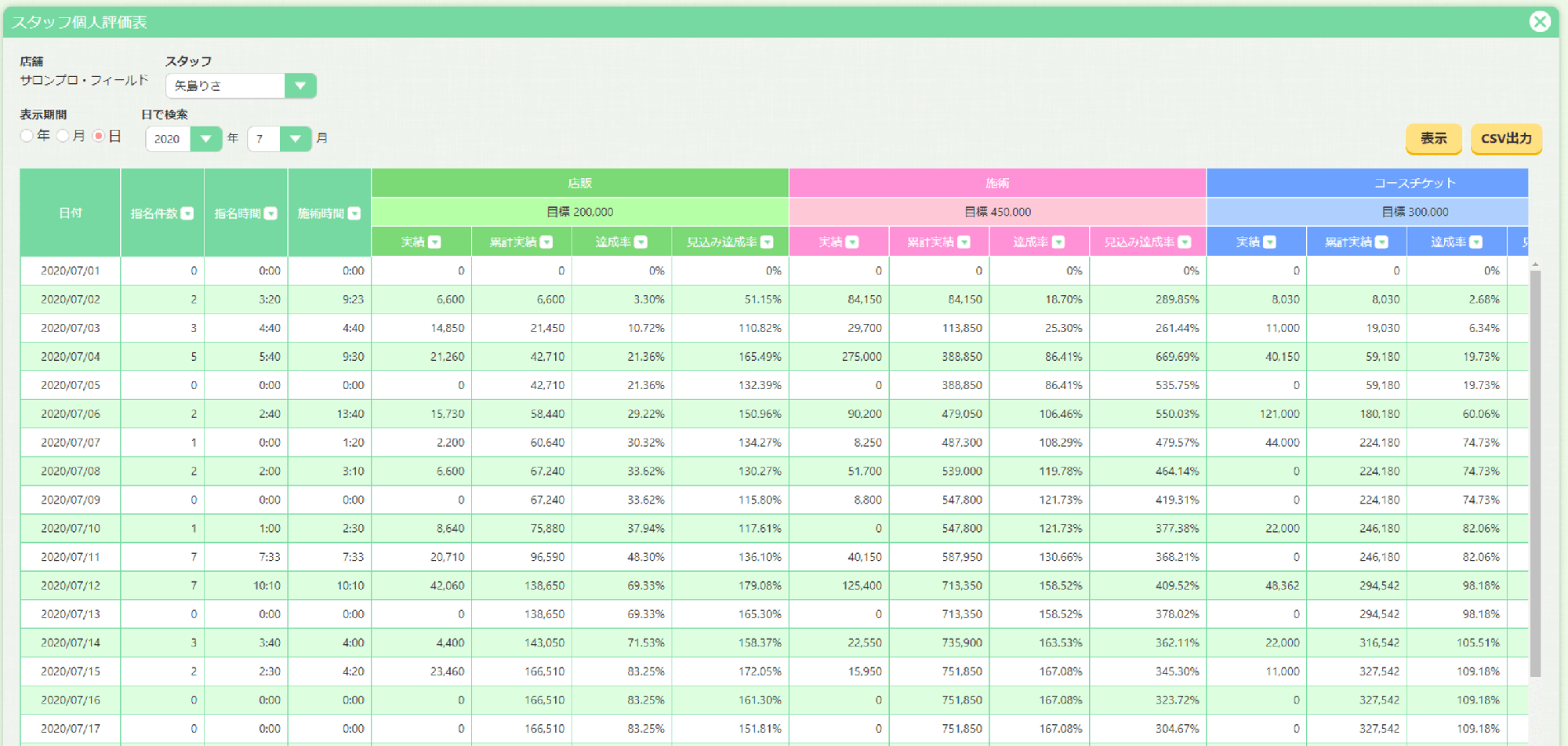Select the 日 display period radio
This screenshot has width=1568, height=746.
click(99, 136)
